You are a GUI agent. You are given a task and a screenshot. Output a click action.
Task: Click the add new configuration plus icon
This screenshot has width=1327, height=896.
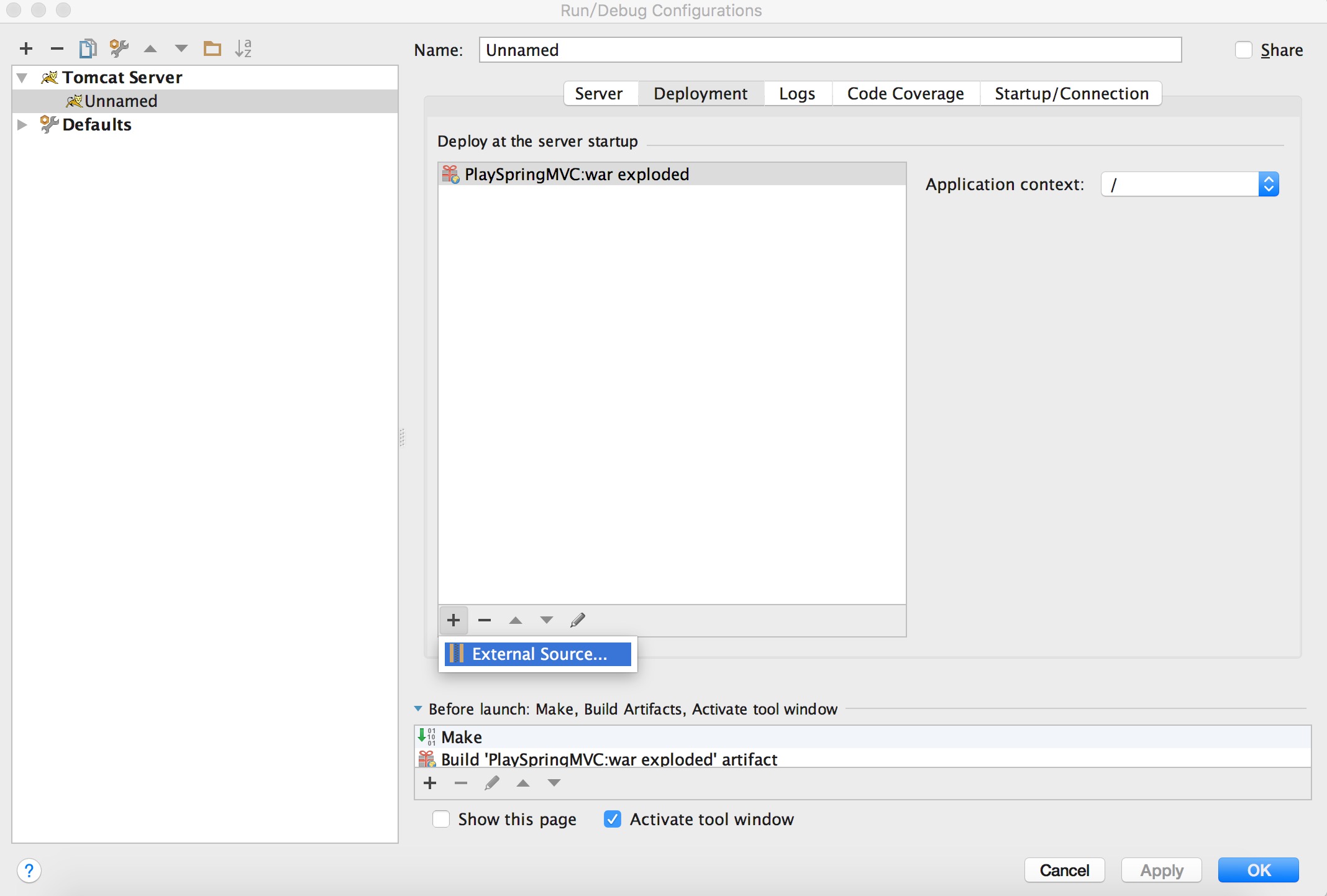(26, 48)
